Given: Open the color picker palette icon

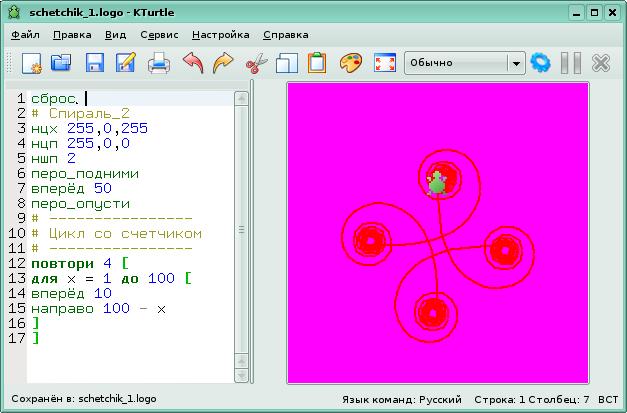Looking at the screenshot, I should pos(350,63).
